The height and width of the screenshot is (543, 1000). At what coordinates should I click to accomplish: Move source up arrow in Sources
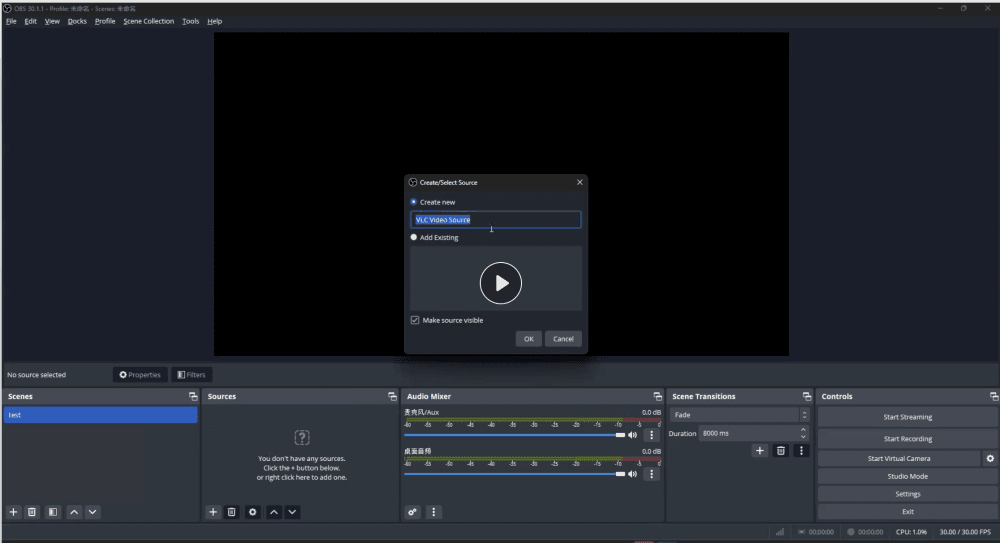pyautogui.click(x=274, y=512)
